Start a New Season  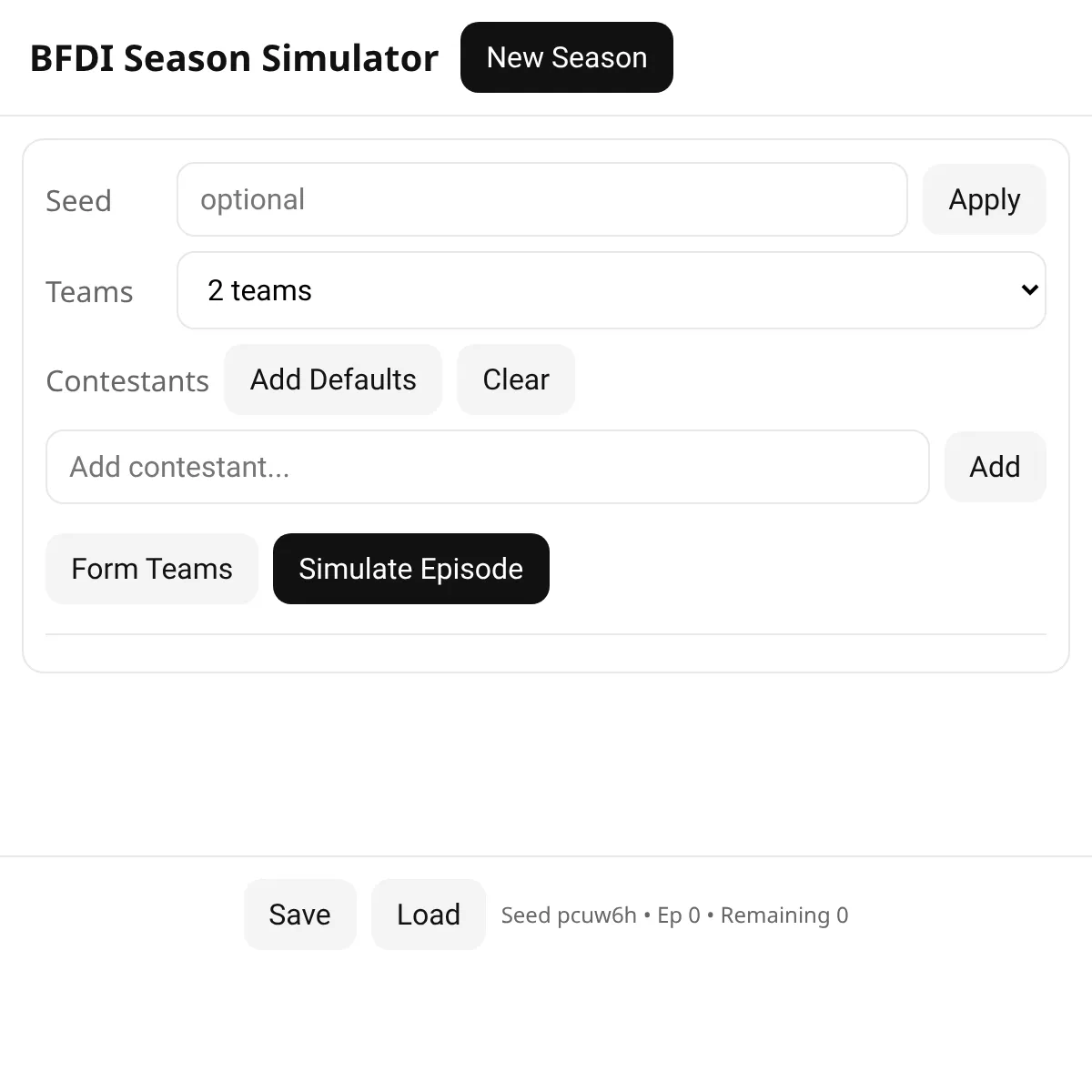(566, 57)
